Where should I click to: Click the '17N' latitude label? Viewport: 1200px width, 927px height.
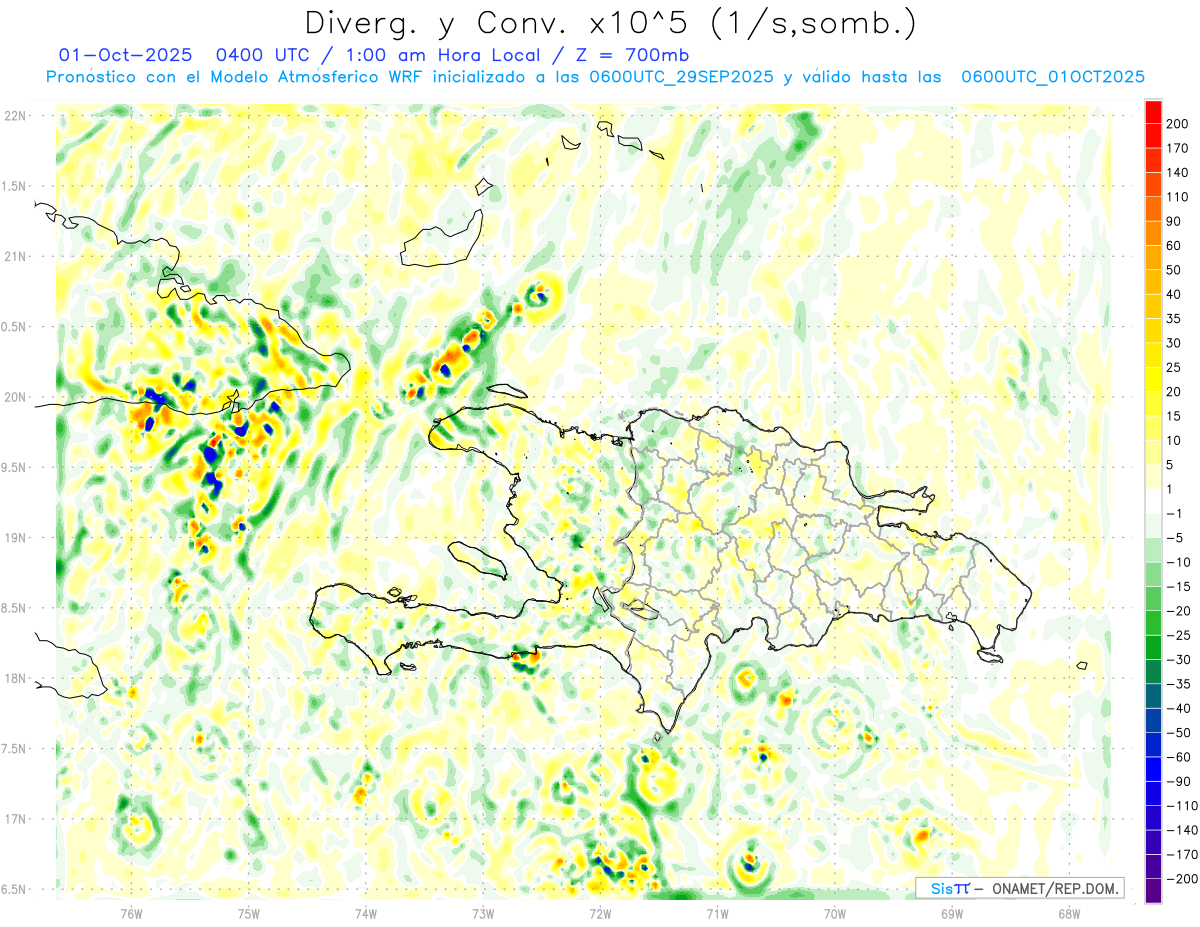pyautogui.click(x=15, y=819)
